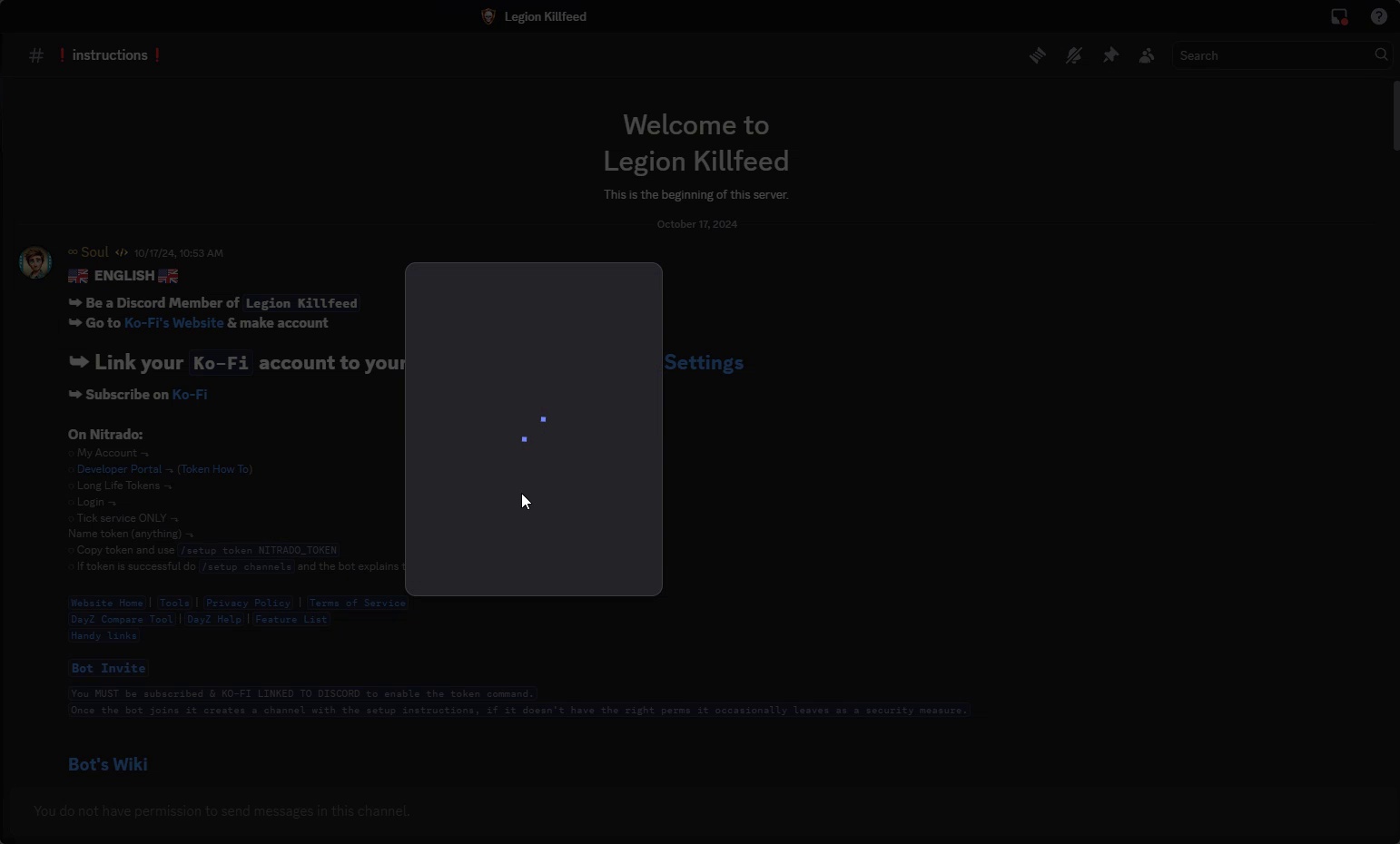Open the Token How To link
This screenshot has width=1400, height=844.
[215, 470]
